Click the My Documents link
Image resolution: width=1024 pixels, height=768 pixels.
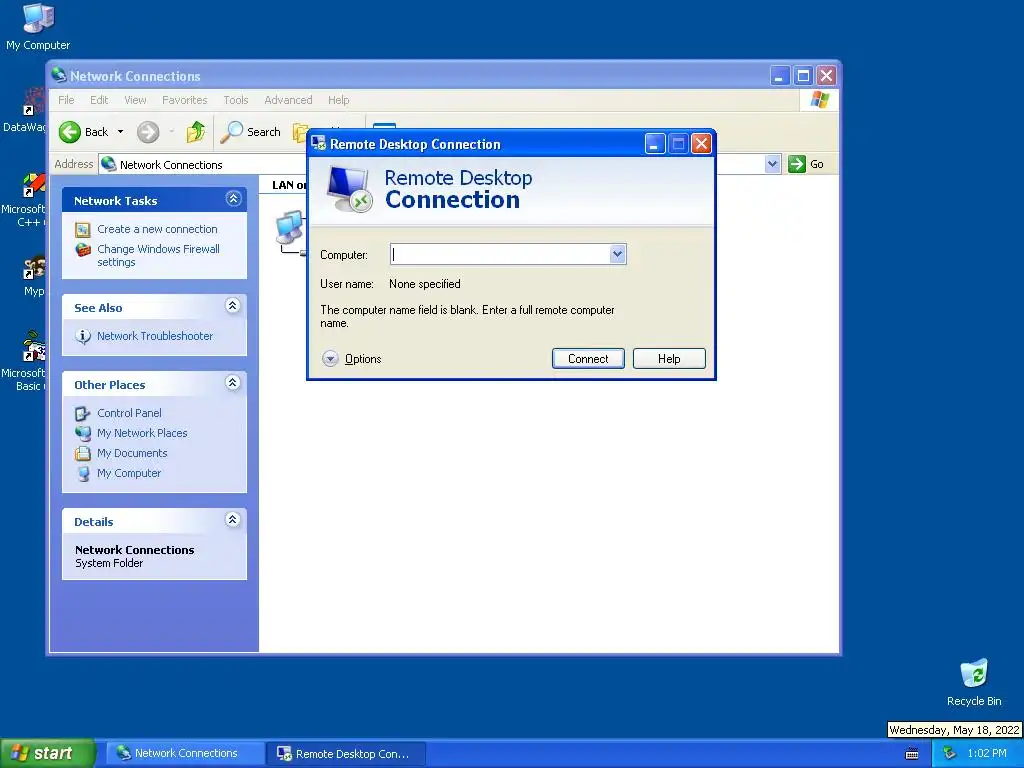tap(132, 453)
